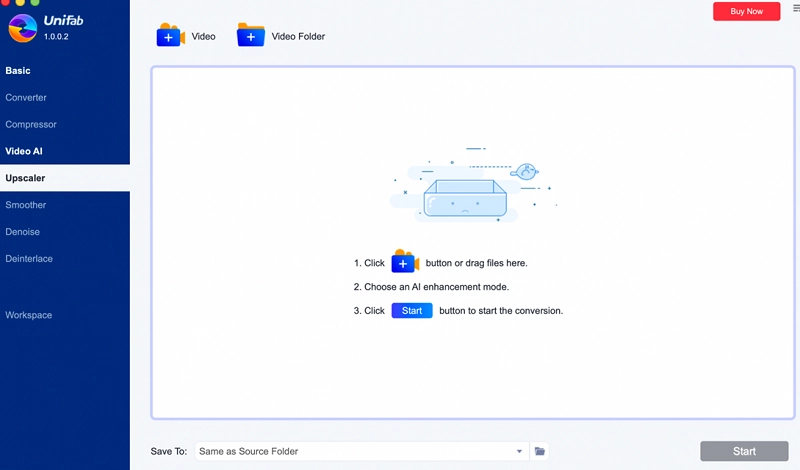Open the Workspace section
Screen dimensions: 800x470
pyautogui.click(x=29, y=315)
